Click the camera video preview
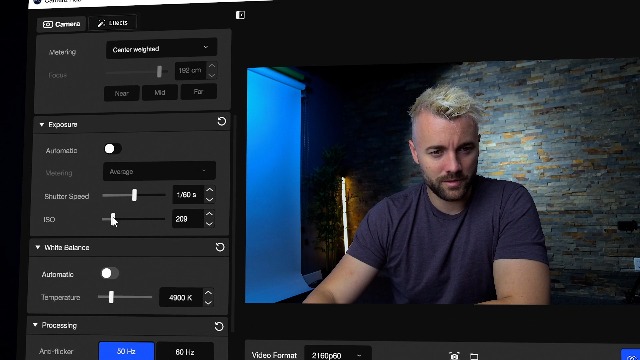Image resolution: width=640 pixels, height=360 pixels. (x=443, y=182)
